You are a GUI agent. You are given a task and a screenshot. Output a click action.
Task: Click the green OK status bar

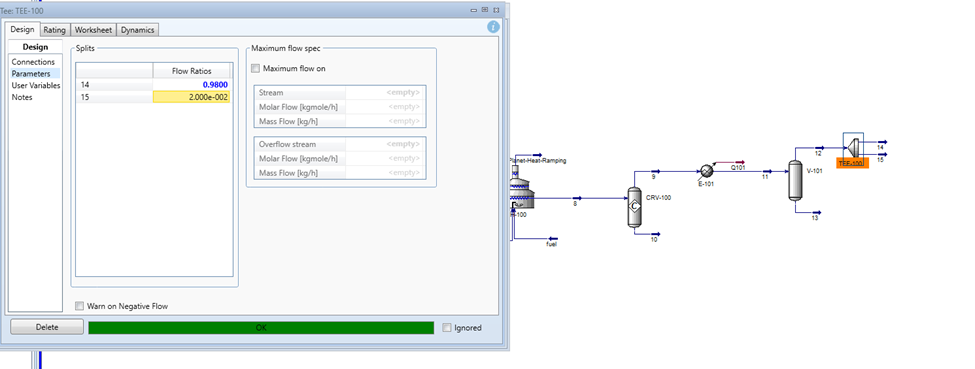(261, 327)
